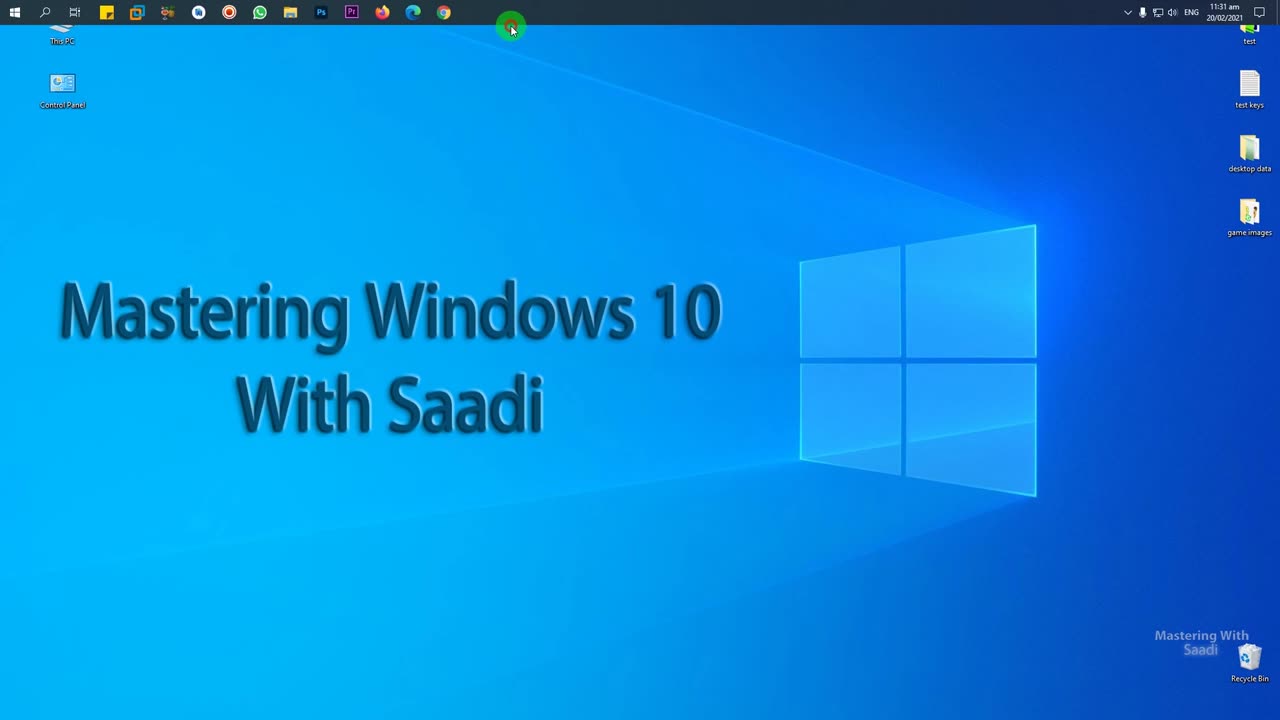Launch Sticky Notes from the taskbar
Viewport: 1280px width, 720px height.
point(107,12)
